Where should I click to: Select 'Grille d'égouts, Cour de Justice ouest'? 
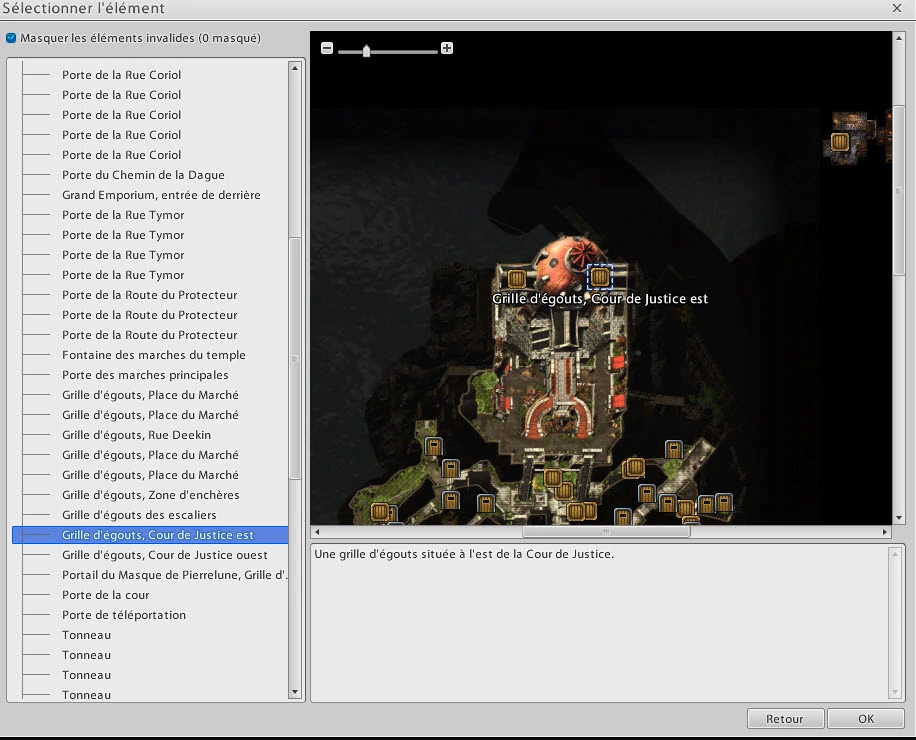point(165,554)
